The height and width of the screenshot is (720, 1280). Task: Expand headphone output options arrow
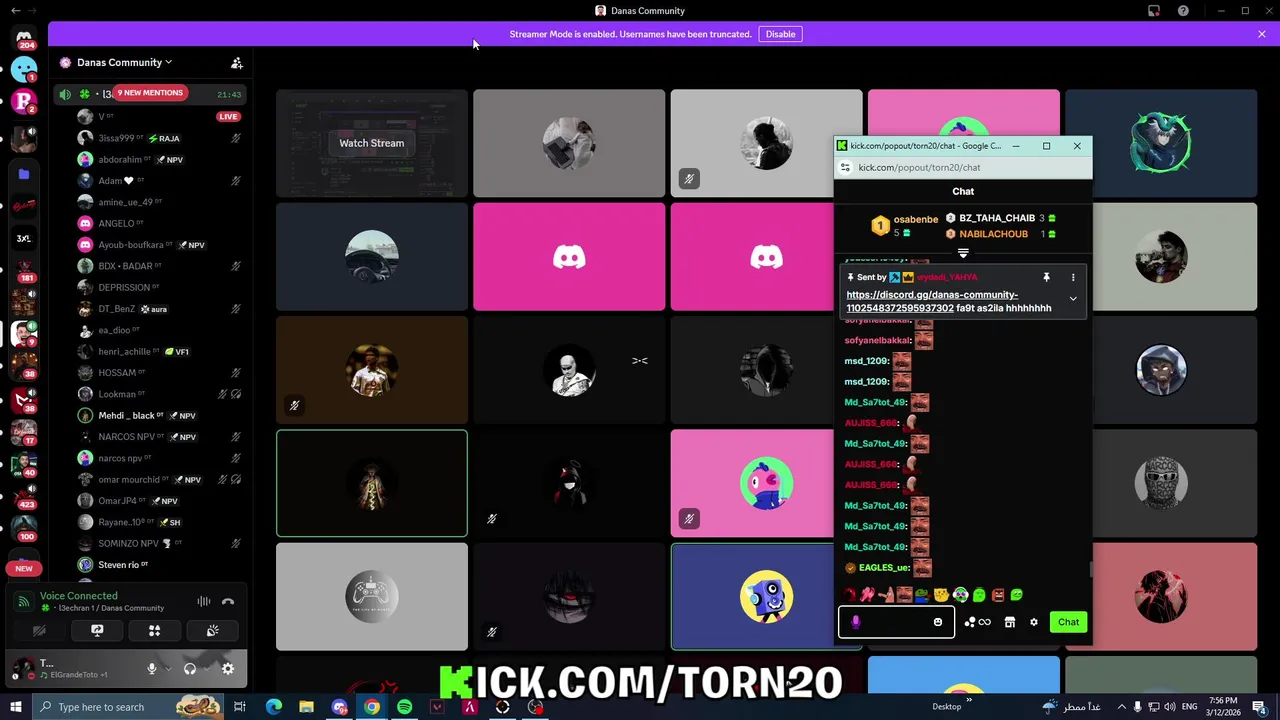205,669
